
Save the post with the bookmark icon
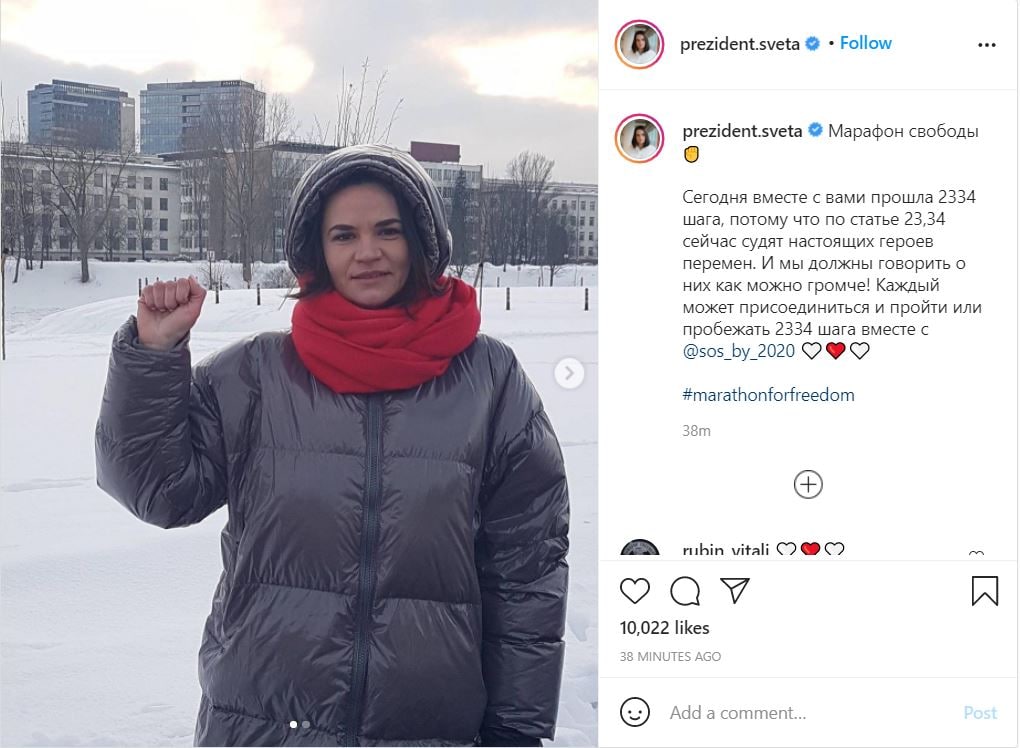click(x=984, y=591)
